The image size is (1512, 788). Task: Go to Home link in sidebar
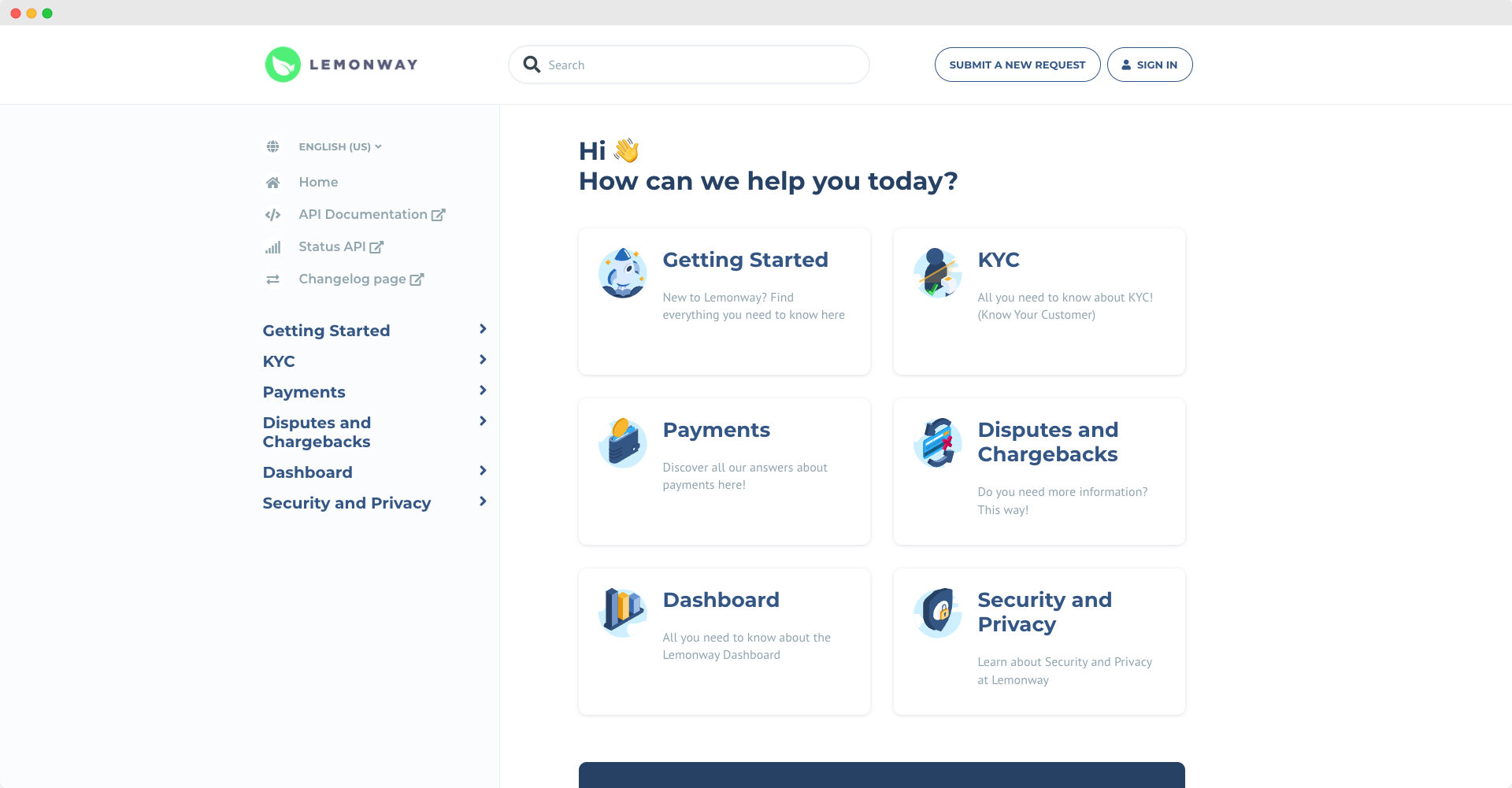[x=318, y=182]
